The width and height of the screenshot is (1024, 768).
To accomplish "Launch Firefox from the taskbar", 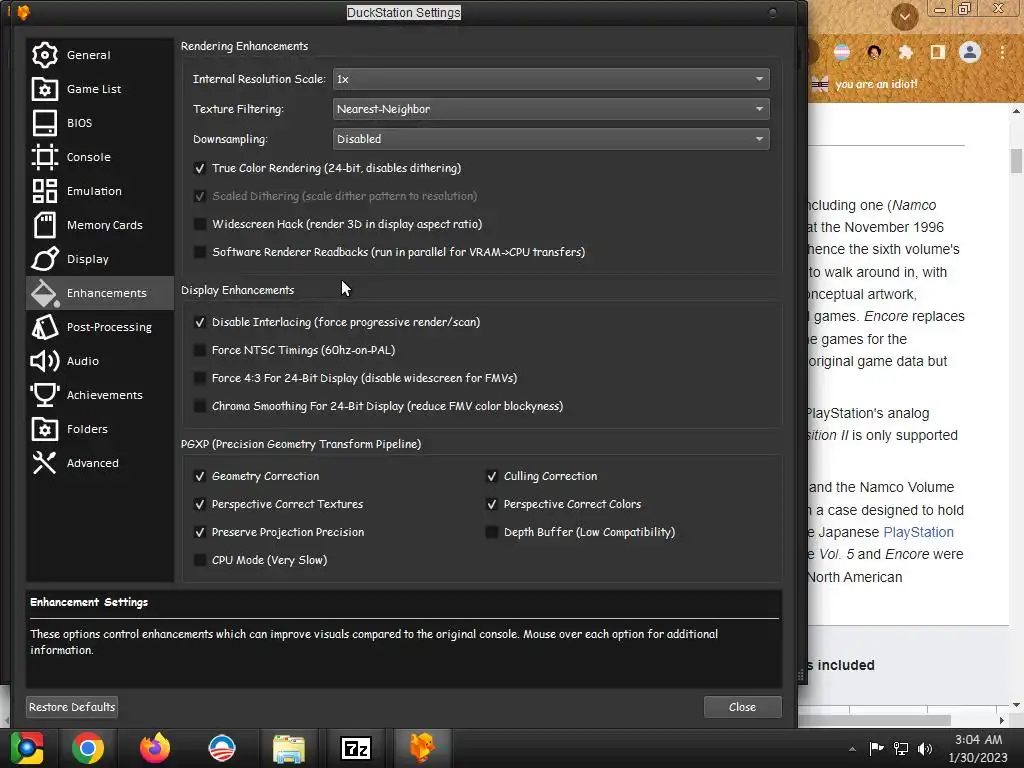I will click(155, 748).
